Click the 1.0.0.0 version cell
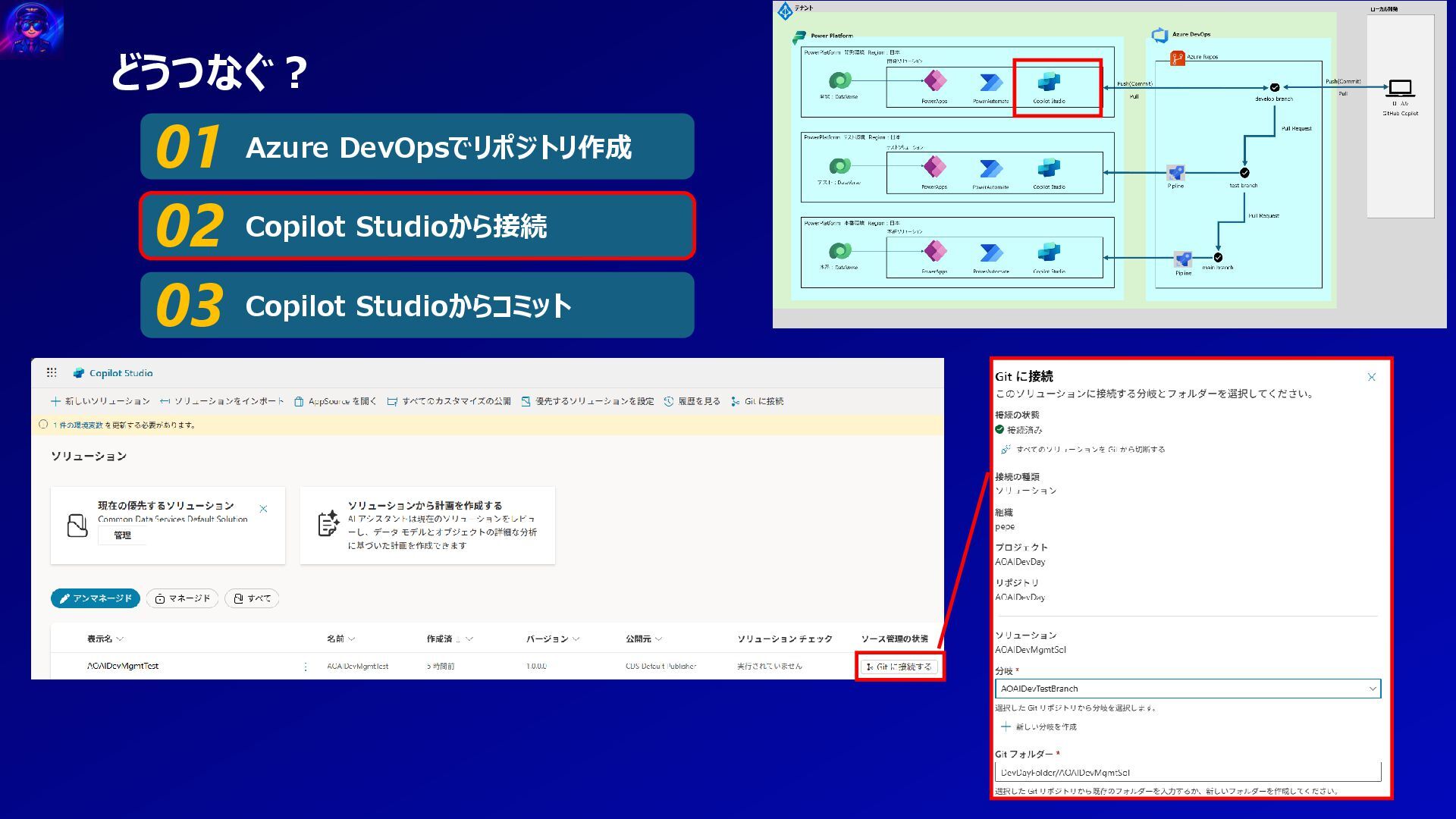This screenshot has height=819, width=1456. click(x=536, y=666)
